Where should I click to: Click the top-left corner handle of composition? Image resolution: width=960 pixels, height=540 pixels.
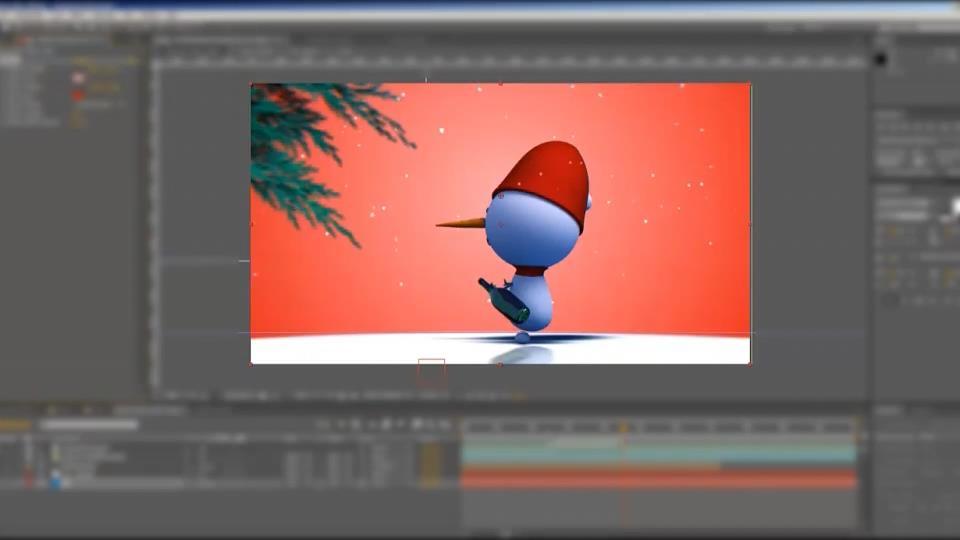[251, 84]
